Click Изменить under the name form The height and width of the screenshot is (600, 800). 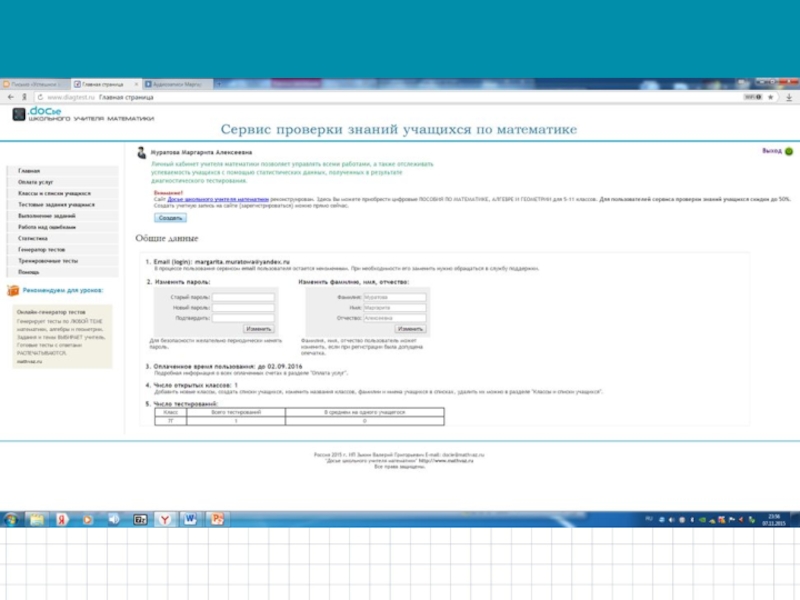[410, 329]
